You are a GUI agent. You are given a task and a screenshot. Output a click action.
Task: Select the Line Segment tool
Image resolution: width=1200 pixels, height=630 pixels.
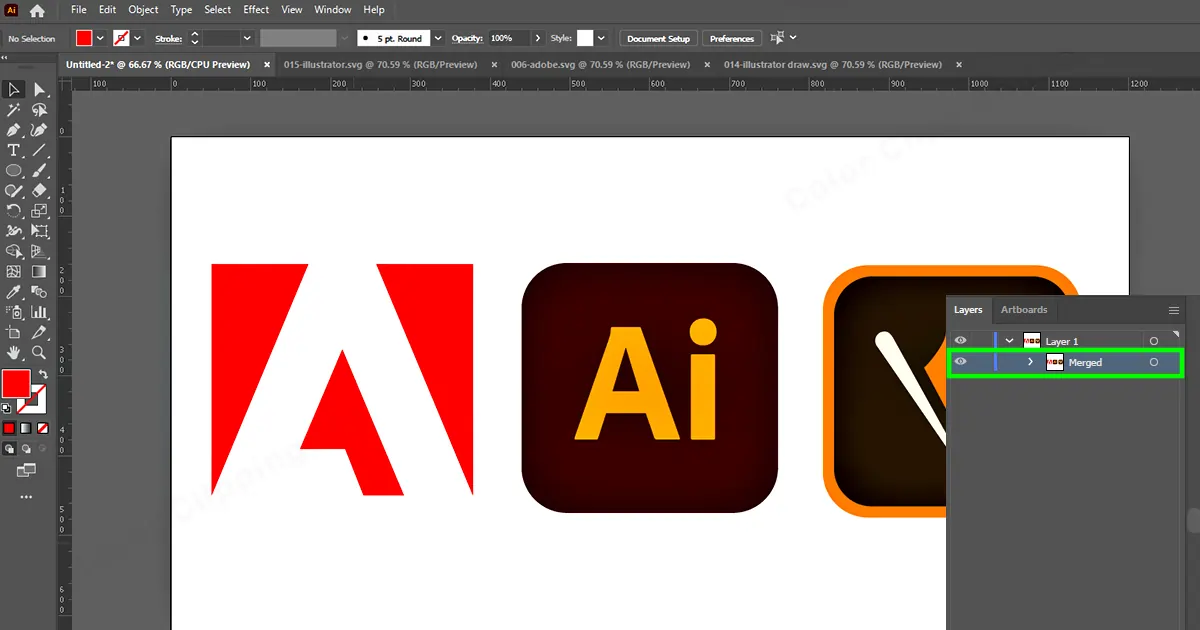point(39,151)
